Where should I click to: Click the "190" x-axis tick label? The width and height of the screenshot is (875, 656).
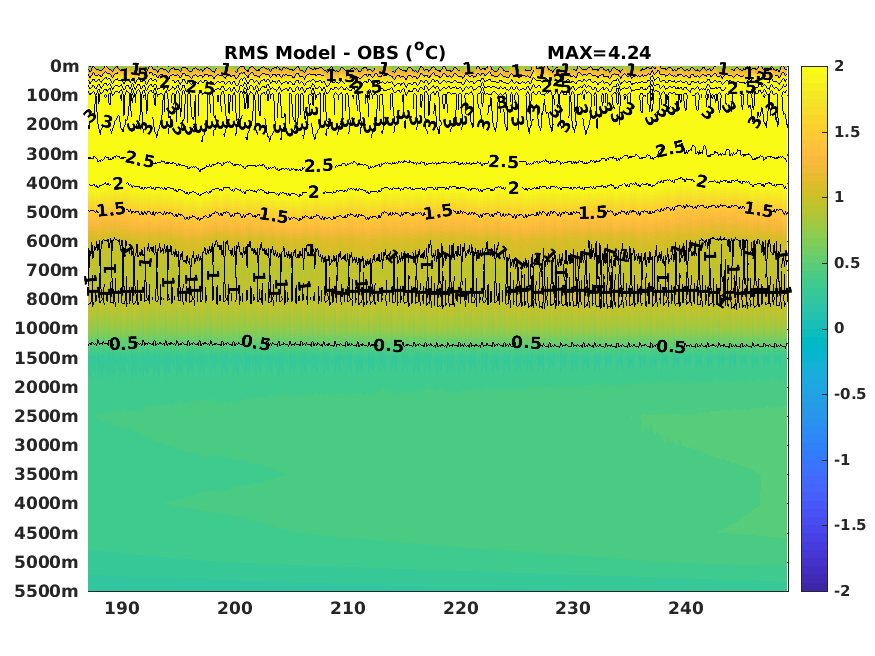click(x=122, y=608)
